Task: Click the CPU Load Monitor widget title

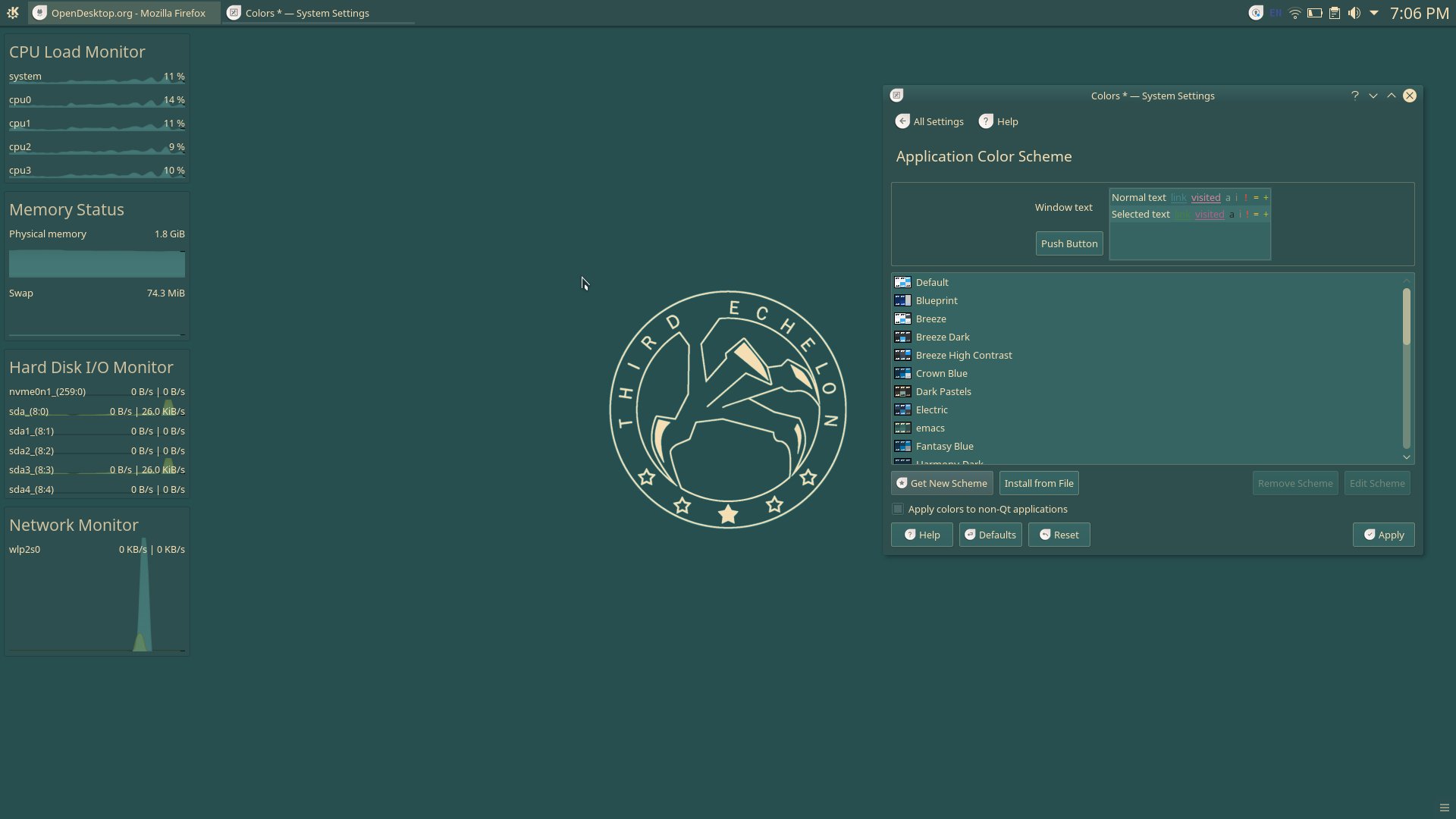Action: [77, 52]
